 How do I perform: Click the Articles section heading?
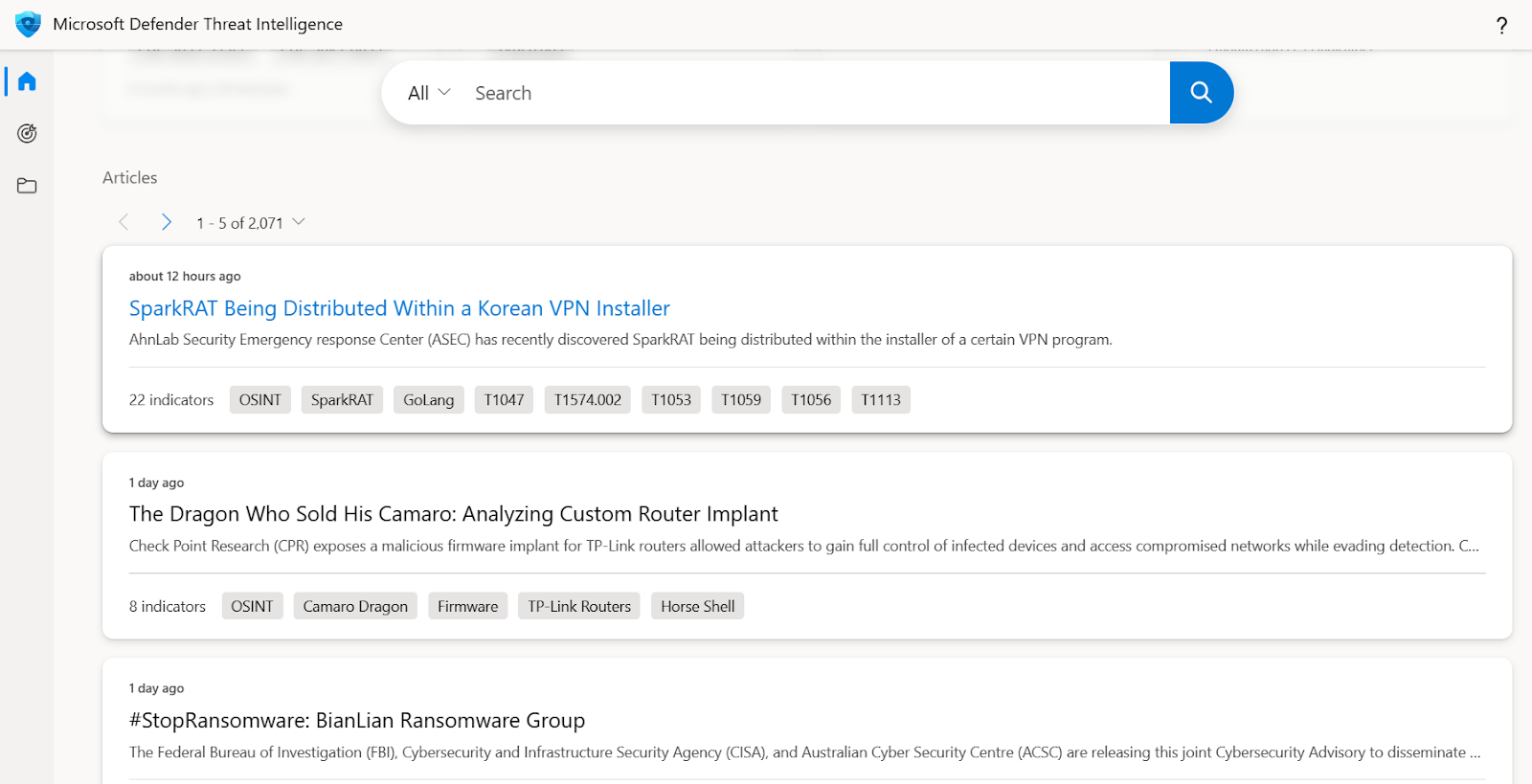point(130,177)
